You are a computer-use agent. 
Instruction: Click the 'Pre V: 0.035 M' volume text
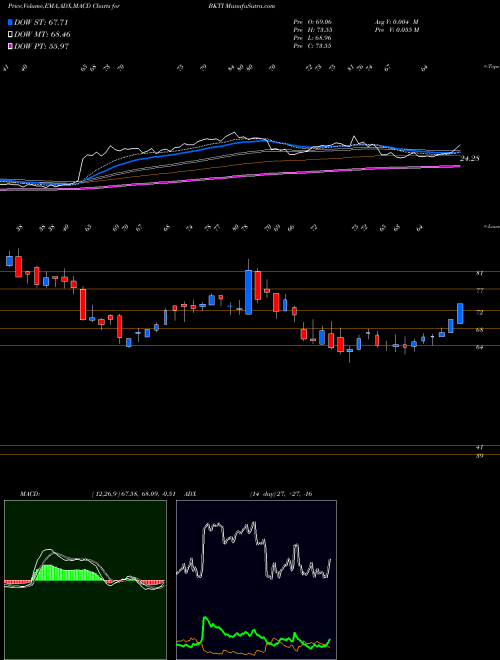pos(397,30)
